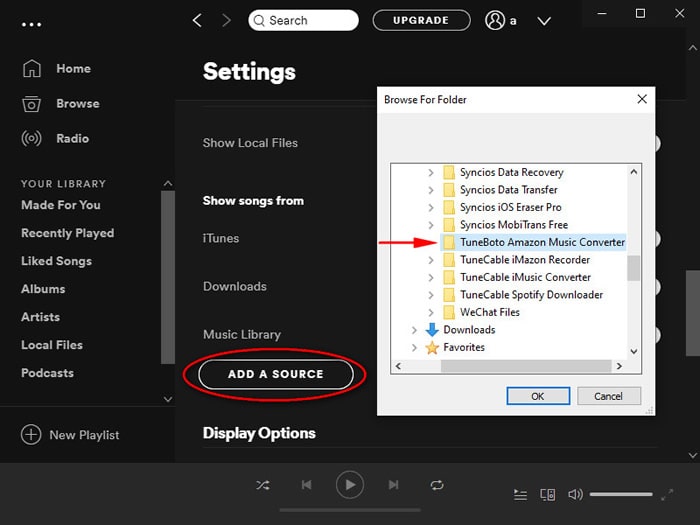Open Local Files in library

[52, 345]
